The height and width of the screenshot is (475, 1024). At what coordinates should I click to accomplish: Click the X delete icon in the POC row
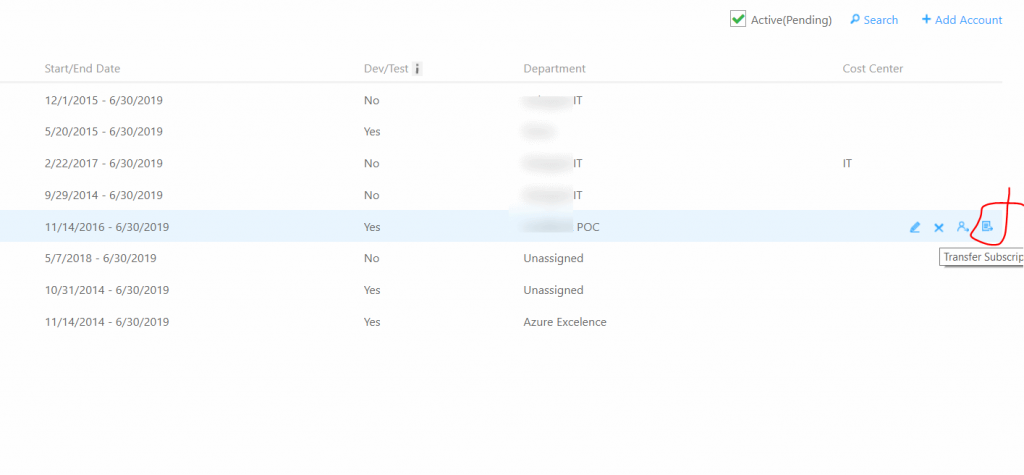(939, 228)
